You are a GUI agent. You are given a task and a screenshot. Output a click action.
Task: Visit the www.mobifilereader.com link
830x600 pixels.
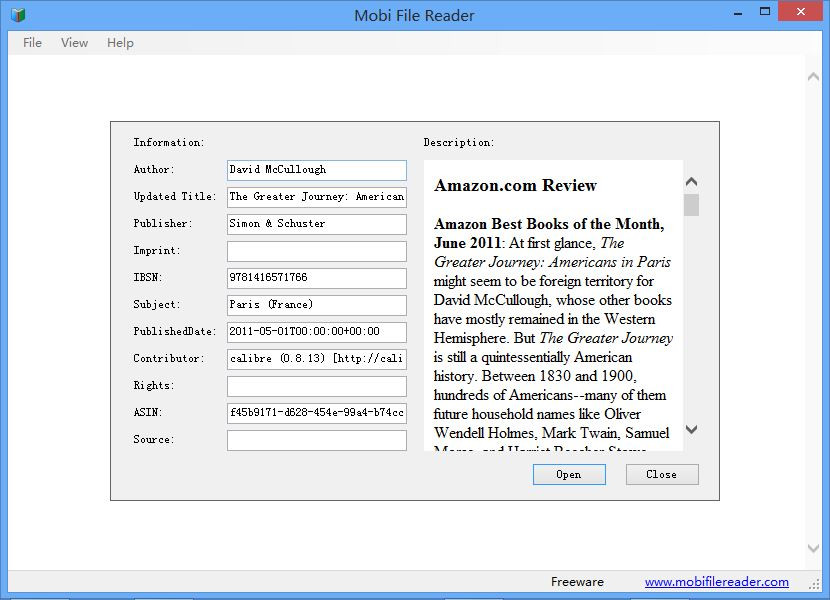point(717,582)
